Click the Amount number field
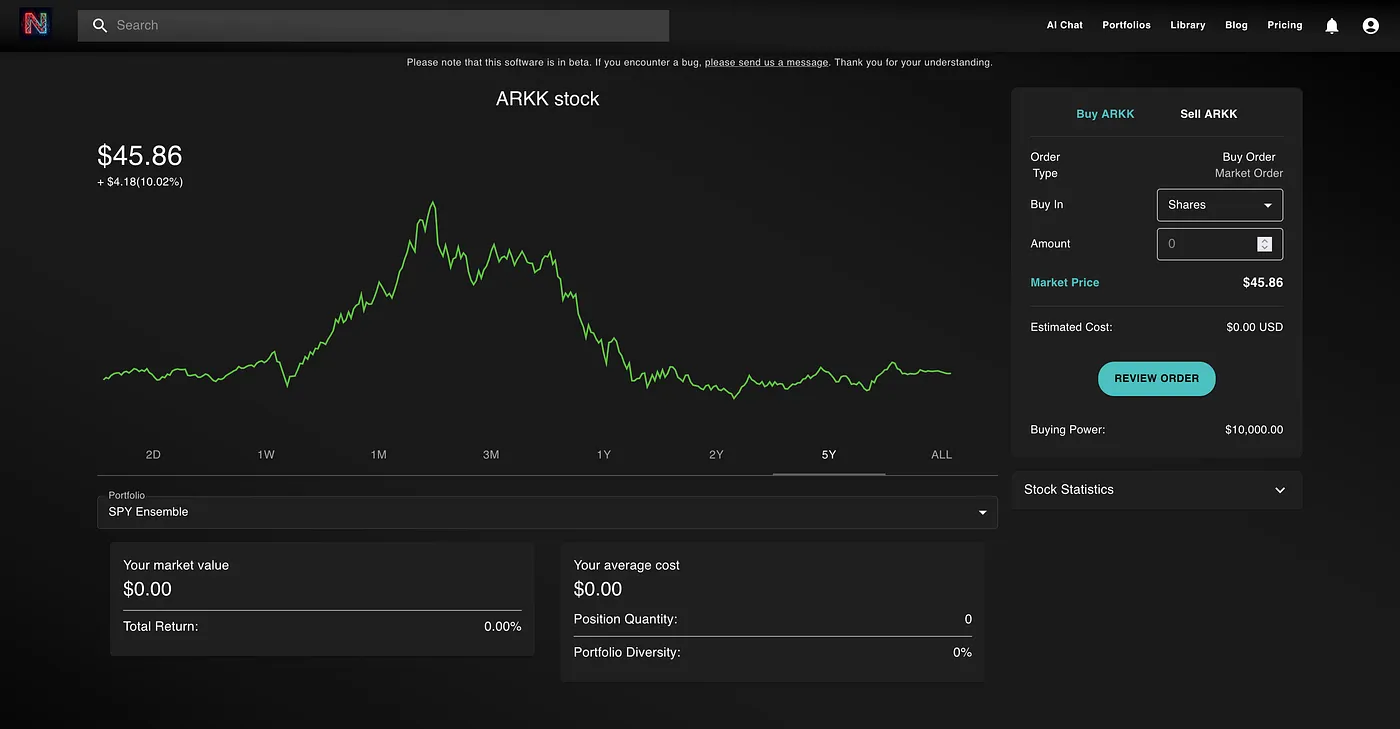This screenshot has width=1400, height=729. (1220, 244)
